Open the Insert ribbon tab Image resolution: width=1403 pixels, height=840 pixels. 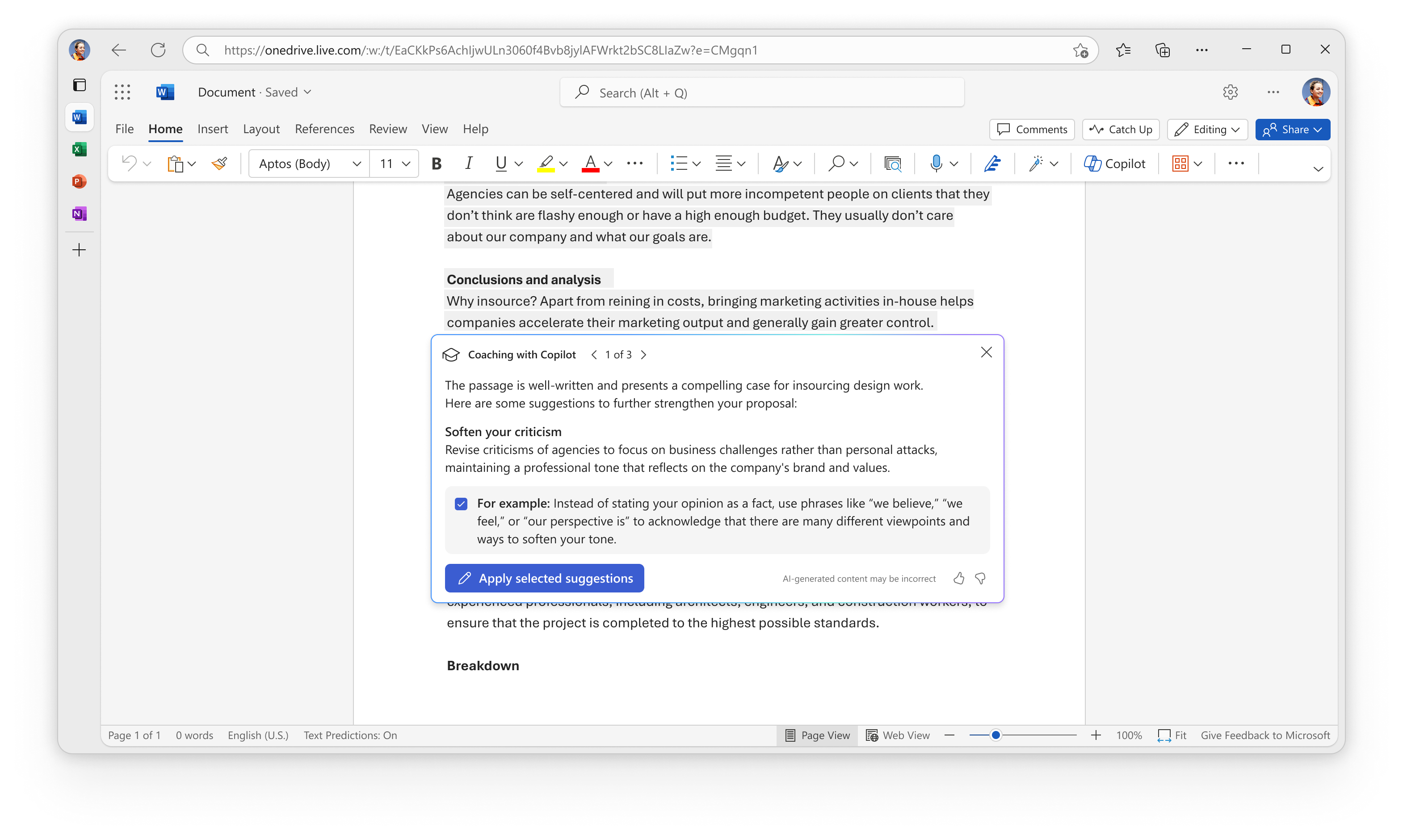(213, 129)
